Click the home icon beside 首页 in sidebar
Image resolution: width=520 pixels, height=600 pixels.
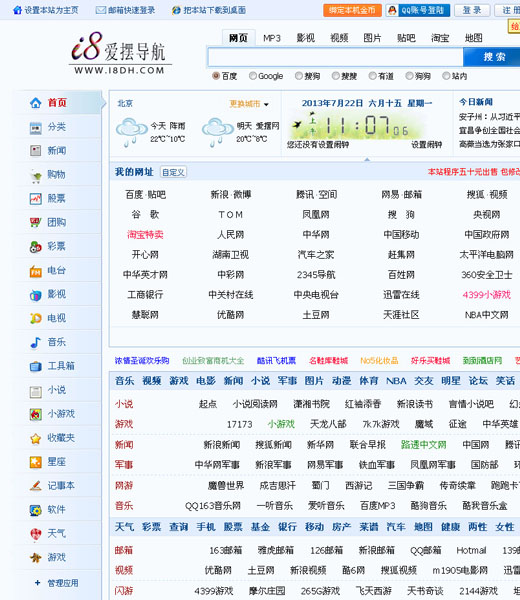tap(36, 103)
